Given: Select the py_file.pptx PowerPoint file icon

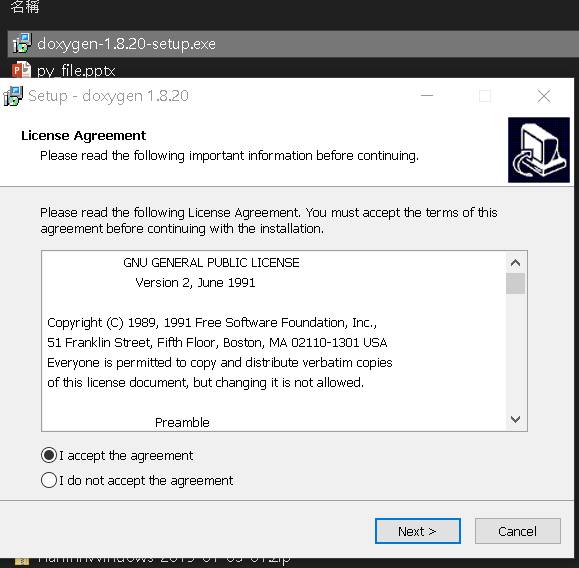Looking at the screenshot, I should pyautogui.click(x=21, y=70).
